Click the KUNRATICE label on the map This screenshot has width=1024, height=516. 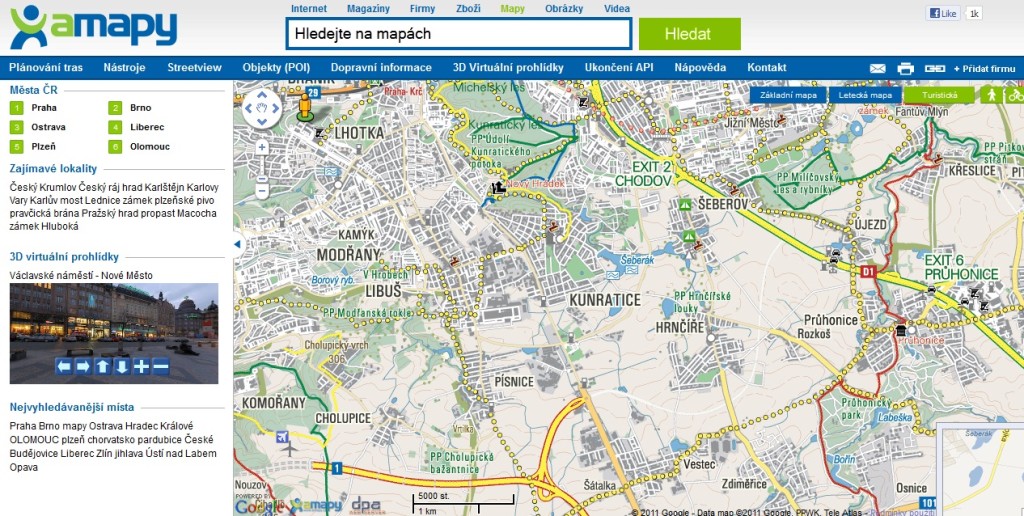(x=605, y=300)
